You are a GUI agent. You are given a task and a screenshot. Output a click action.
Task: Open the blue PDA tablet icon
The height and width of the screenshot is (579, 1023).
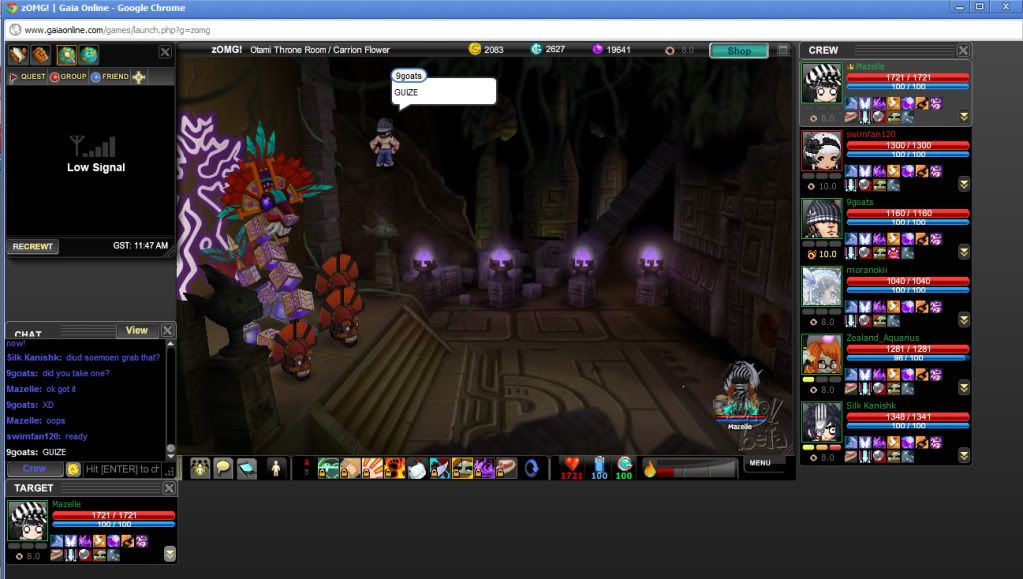coord(247,468)
